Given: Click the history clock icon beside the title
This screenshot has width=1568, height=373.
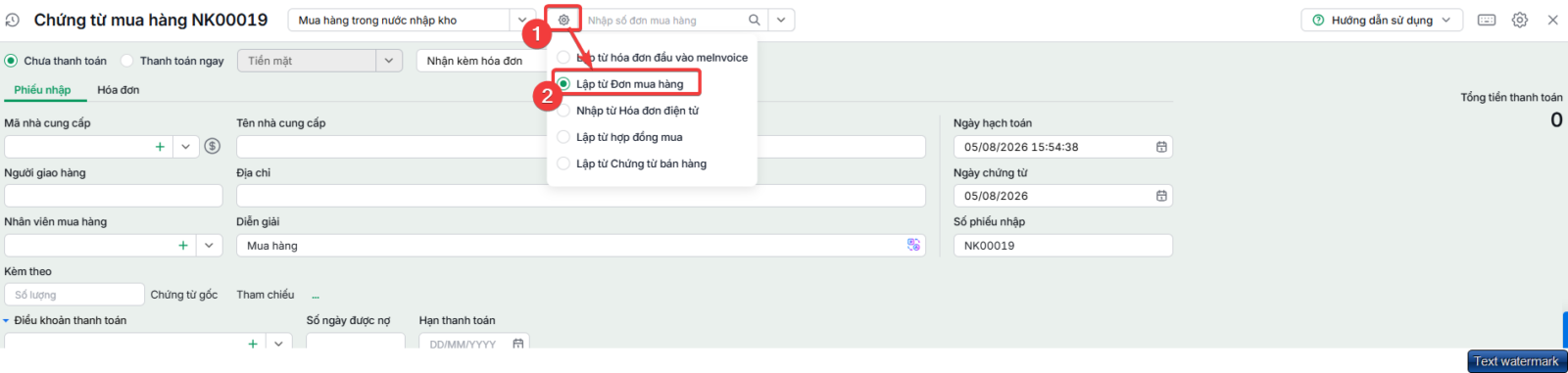Looking at the screenshot, I should click(12, 20).
